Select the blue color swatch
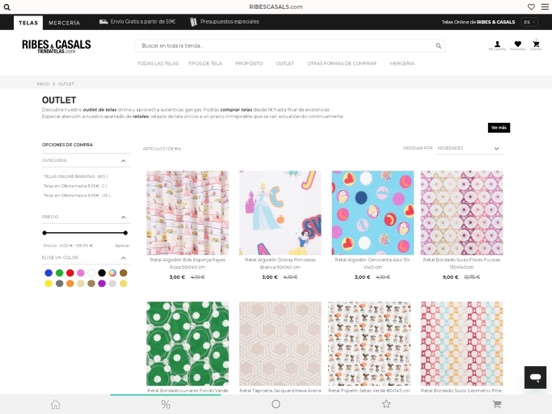 (49, 273)
